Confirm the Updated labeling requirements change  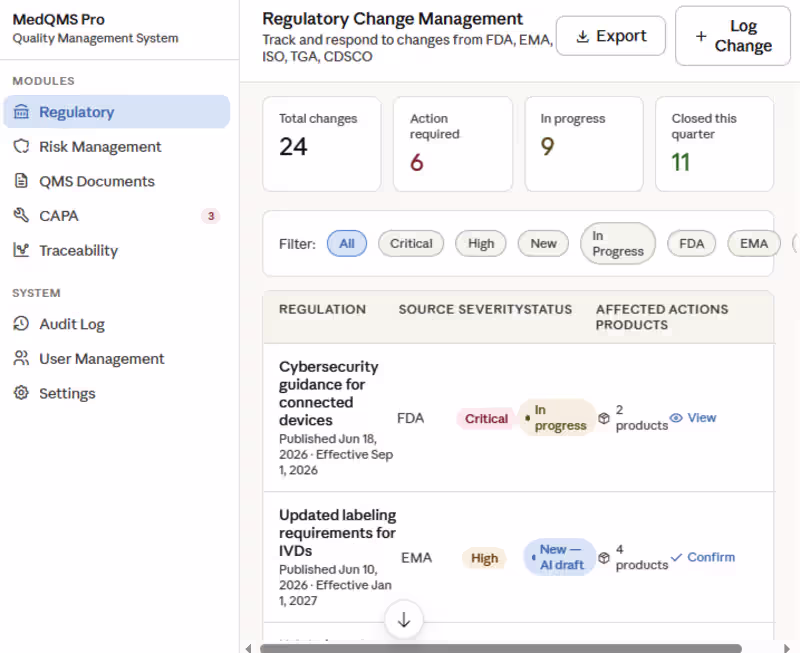coord(703,557)
